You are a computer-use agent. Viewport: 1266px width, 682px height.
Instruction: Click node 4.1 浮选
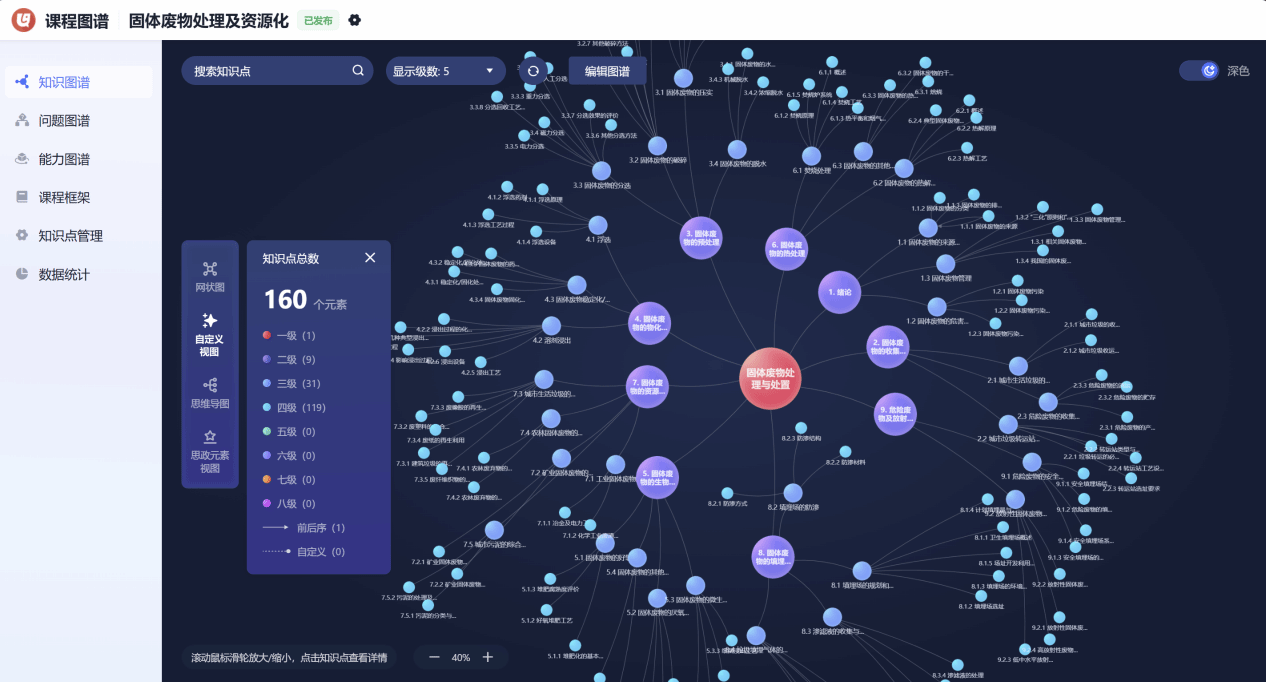[598, 226]
